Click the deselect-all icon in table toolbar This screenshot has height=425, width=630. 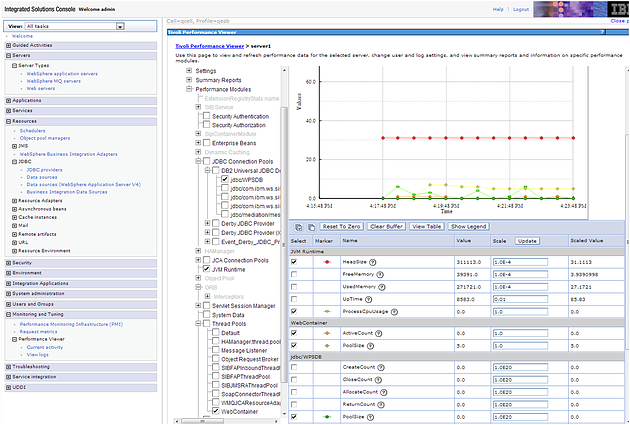click(309, 227)
